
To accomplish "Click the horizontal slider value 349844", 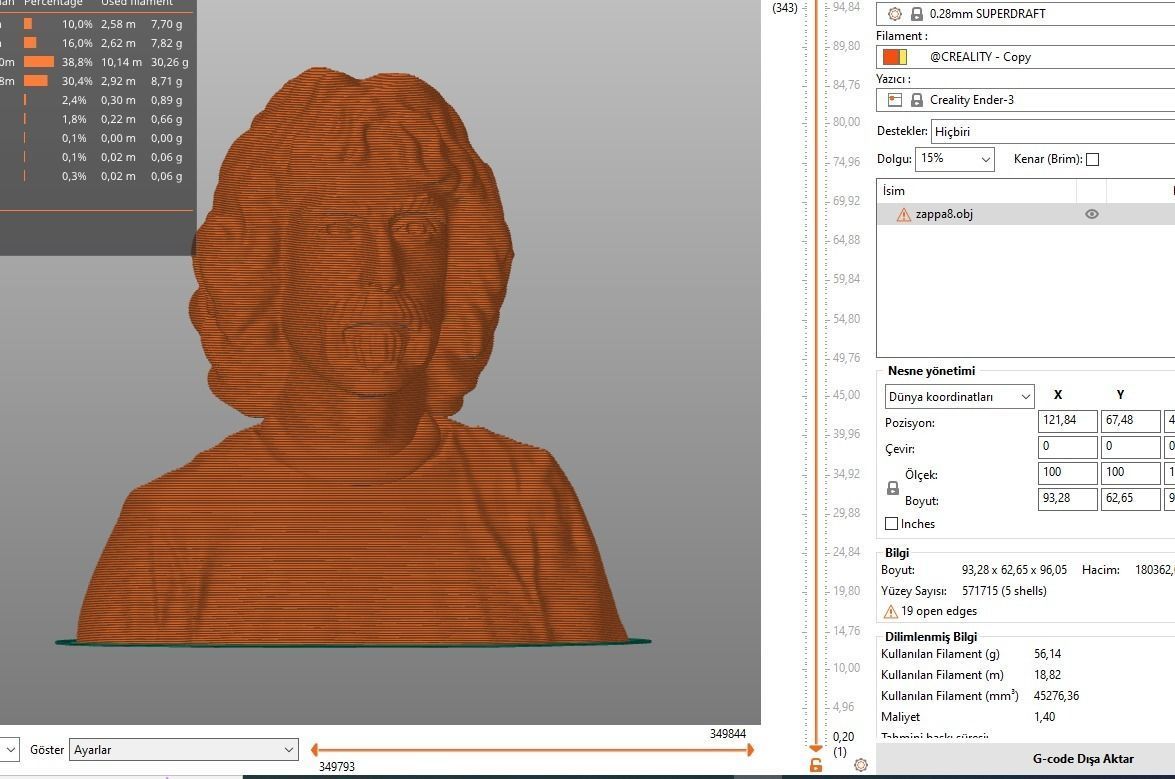I will click(x=728, y=734).
